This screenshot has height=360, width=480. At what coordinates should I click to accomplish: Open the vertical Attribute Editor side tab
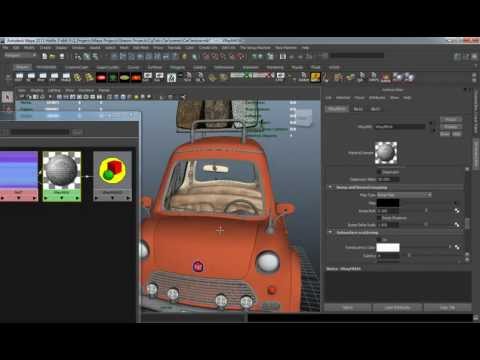(x=476, y=153)
